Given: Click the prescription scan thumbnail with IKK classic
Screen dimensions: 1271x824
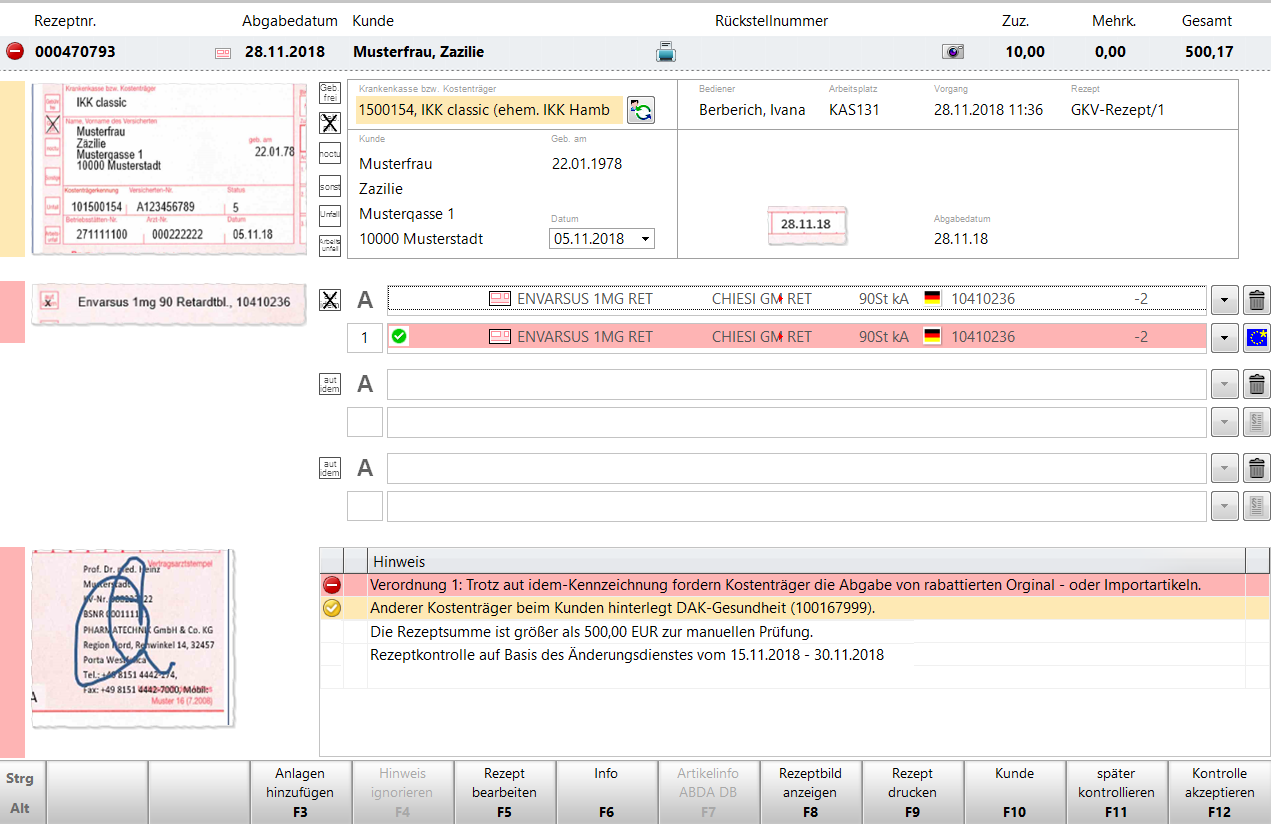Looking at the screenshot, I should (x=168, y=168).
